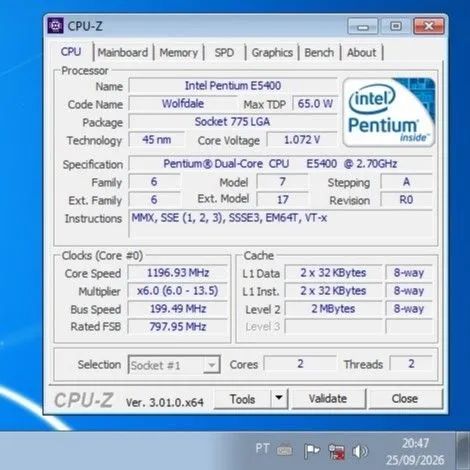The image size is (470, 470).
Task: Click the Core Speed value 1196.93 MHz
Action: coord(178,273)
